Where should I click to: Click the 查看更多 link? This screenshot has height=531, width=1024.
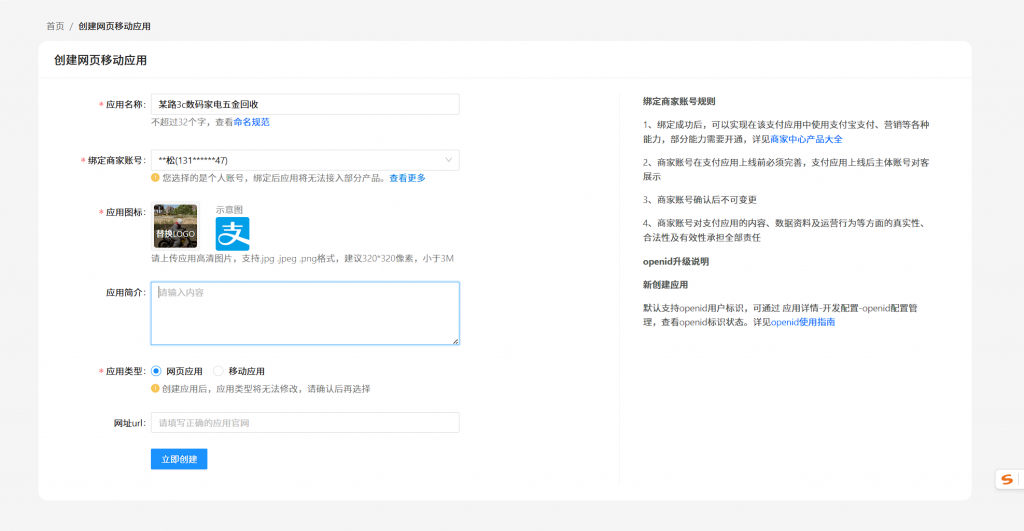click(x=407, y=178)
